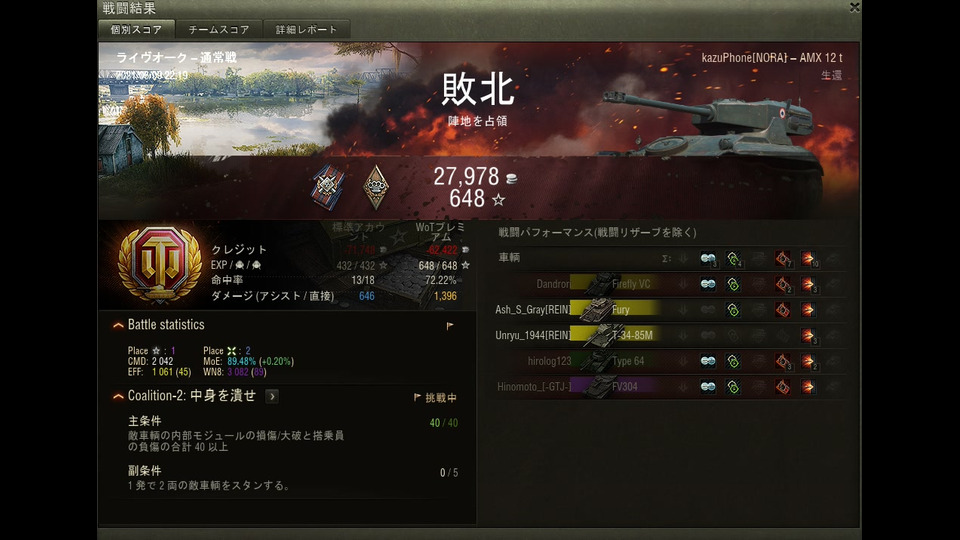Click the 挑戦中 mission status flag

click(435, 398)
